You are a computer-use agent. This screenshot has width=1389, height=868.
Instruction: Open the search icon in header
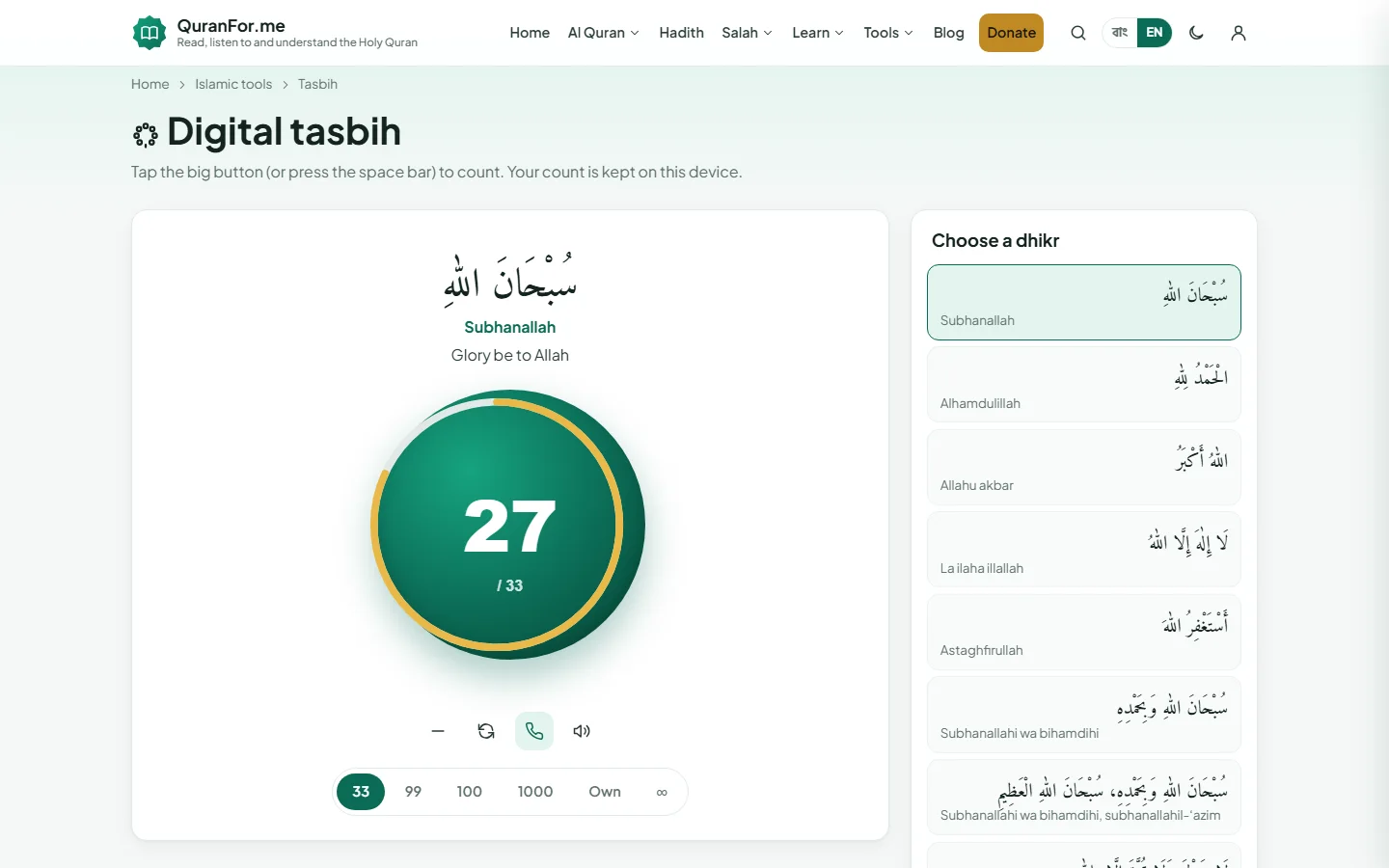[x=1078, y=33]
